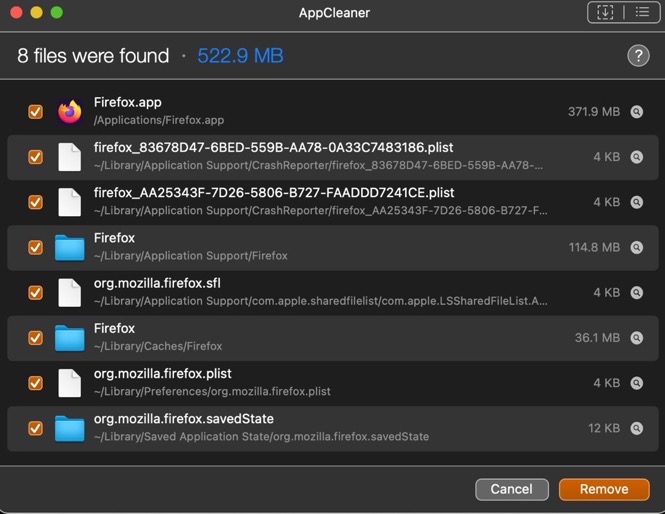This screenshot has width=665, height=514.
Task: Uncheck firefox_AA25343F plist checkbox
Action: click(x=36, y=202)
